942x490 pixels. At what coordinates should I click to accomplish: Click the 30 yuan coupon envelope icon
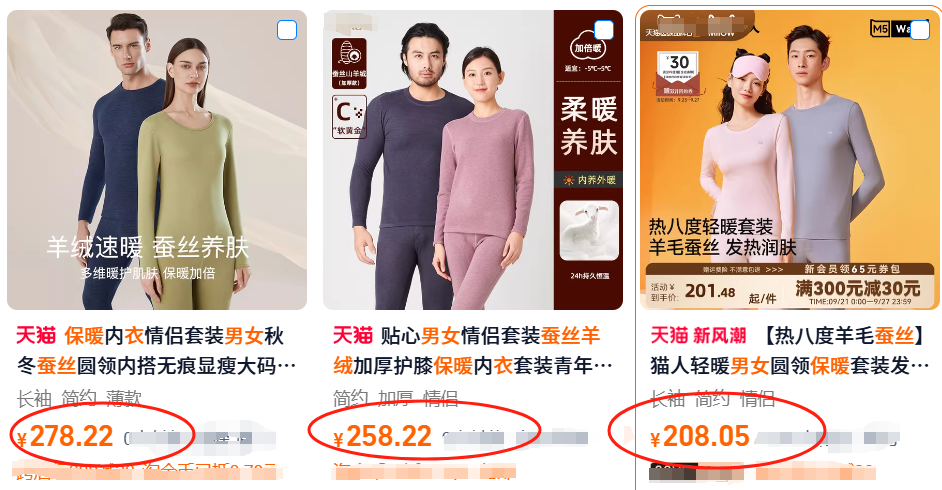pos(679,74)
